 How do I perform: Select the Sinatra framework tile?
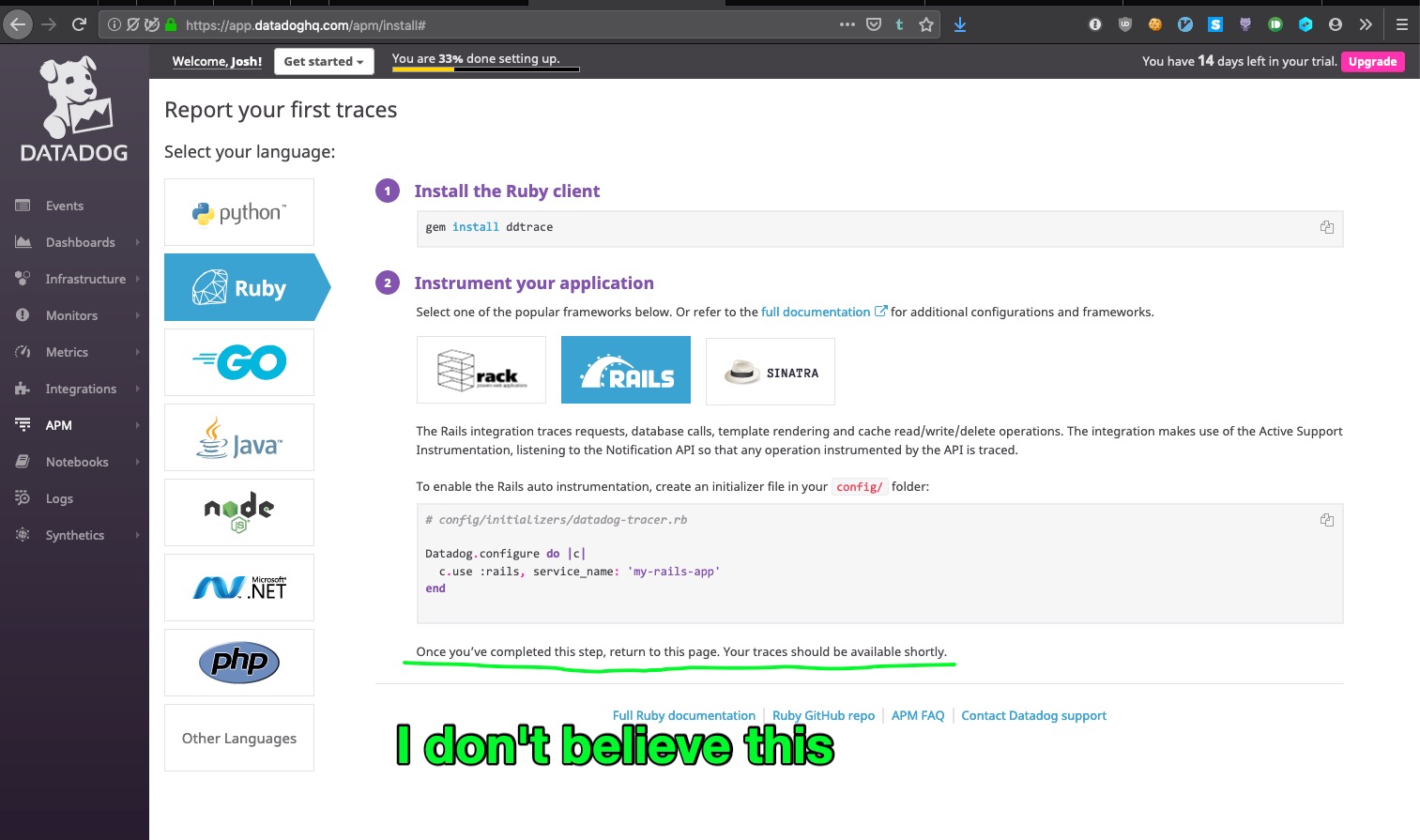[771, 372]
